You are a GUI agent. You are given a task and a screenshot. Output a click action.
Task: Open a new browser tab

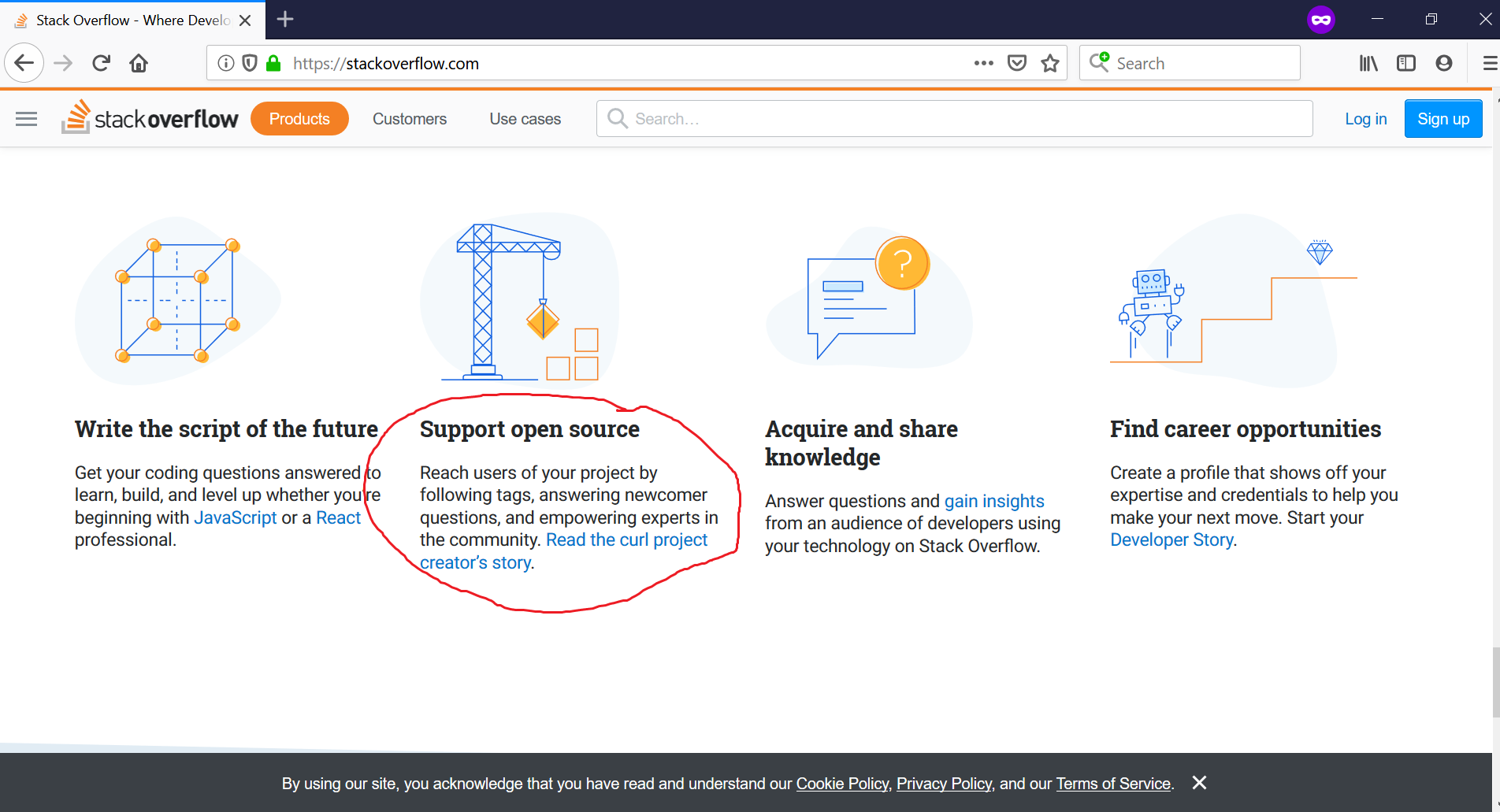click(x=285, y=20)
